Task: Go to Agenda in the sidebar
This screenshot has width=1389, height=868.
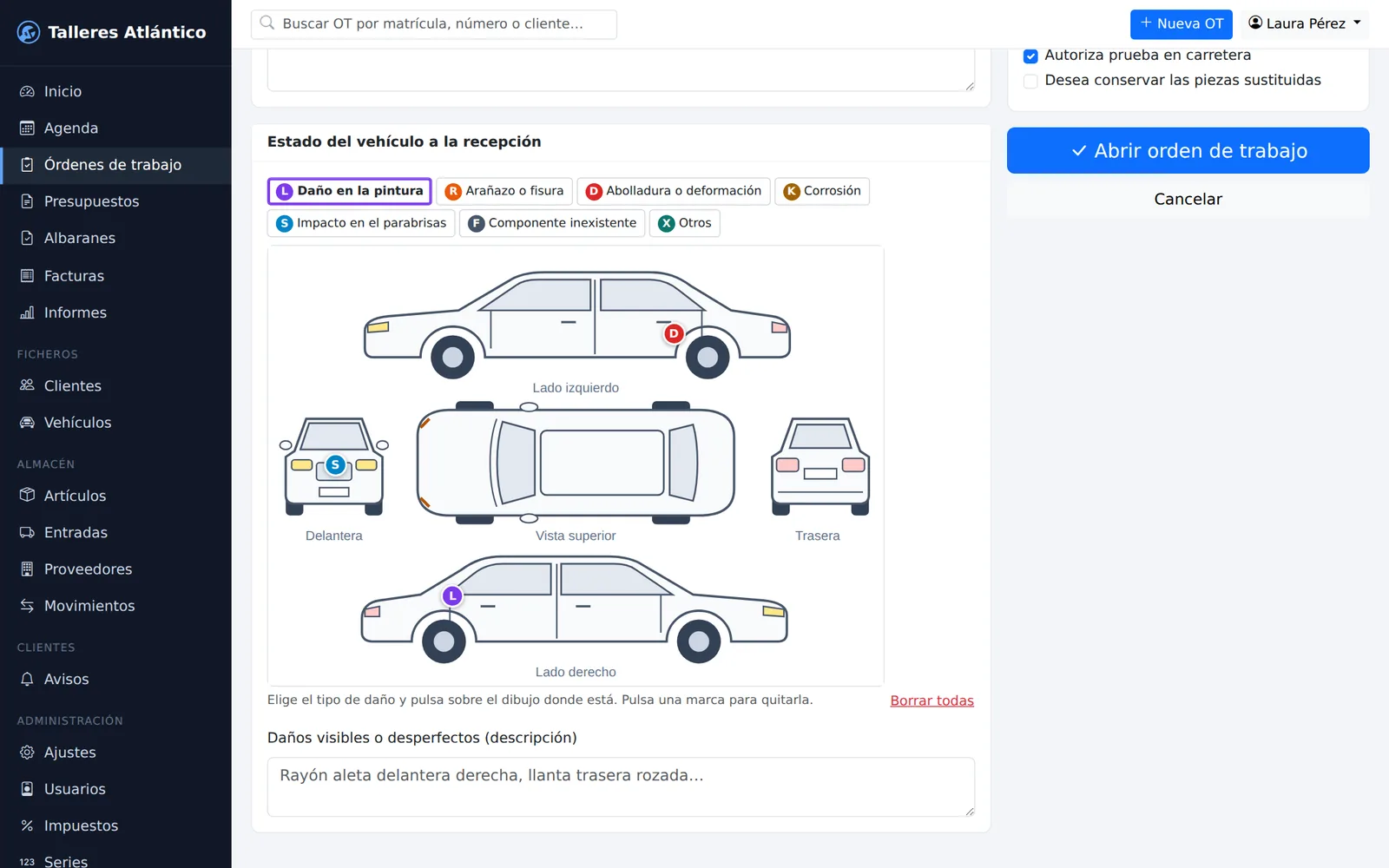Action: point(115,128)
